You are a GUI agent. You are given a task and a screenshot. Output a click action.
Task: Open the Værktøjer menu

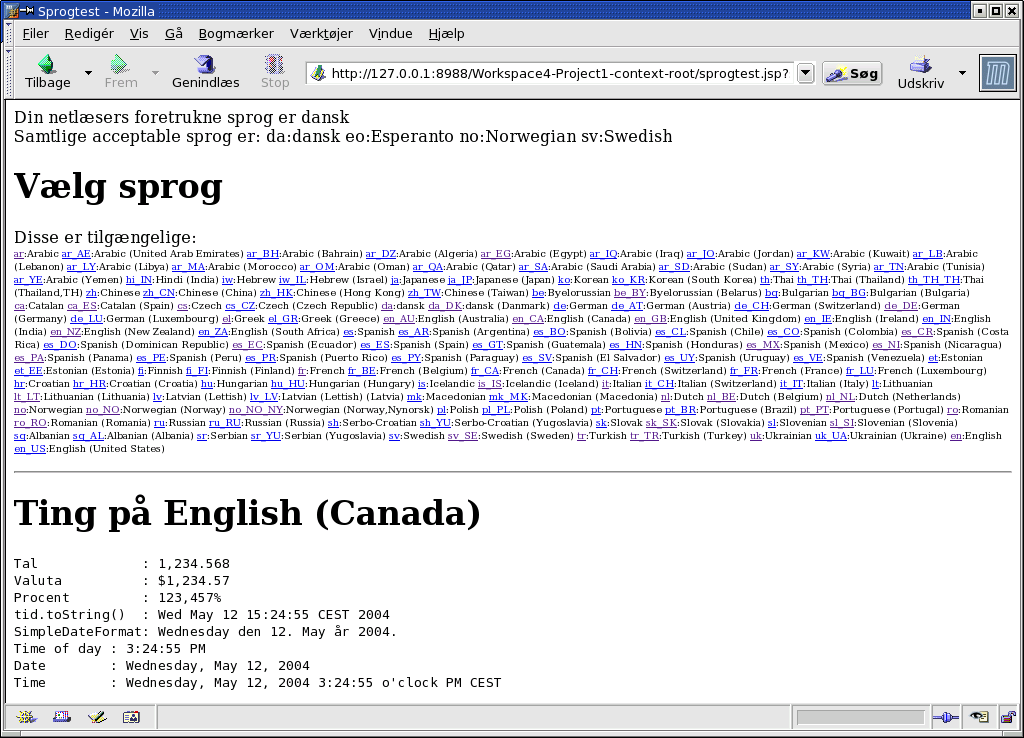pos(321,33)
